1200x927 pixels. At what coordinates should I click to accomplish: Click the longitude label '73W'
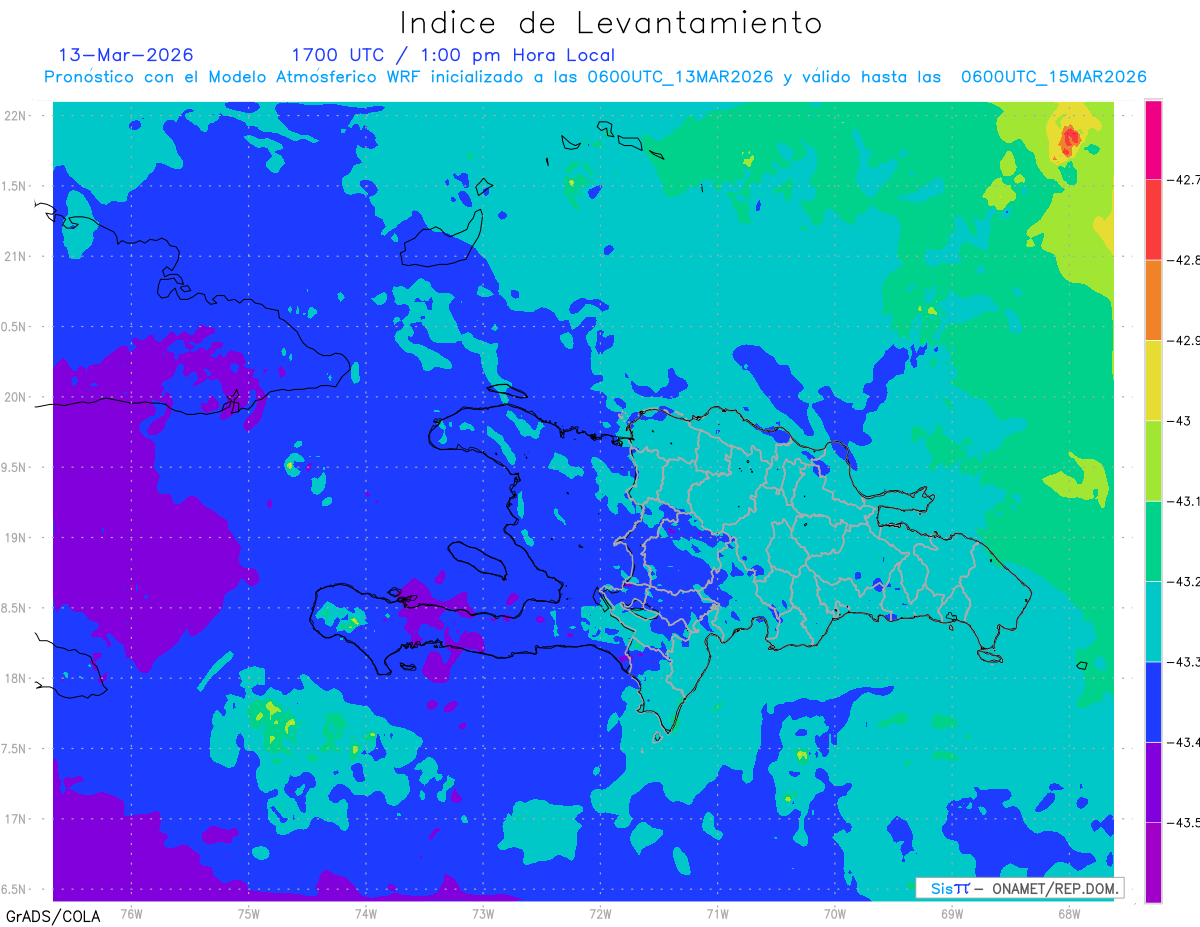(x=483, y=912)
